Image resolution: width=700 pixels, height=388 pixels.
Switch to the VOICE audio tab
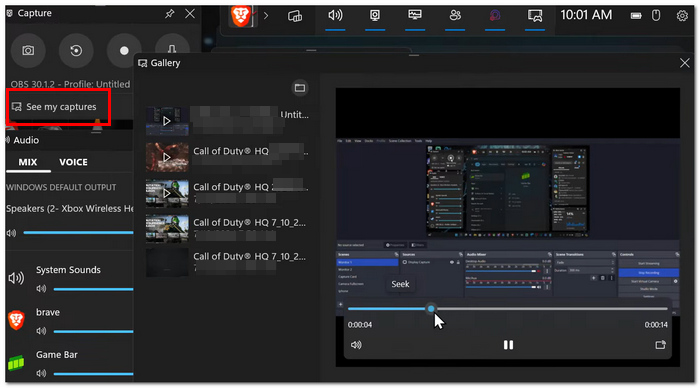(x=73, y=162)
